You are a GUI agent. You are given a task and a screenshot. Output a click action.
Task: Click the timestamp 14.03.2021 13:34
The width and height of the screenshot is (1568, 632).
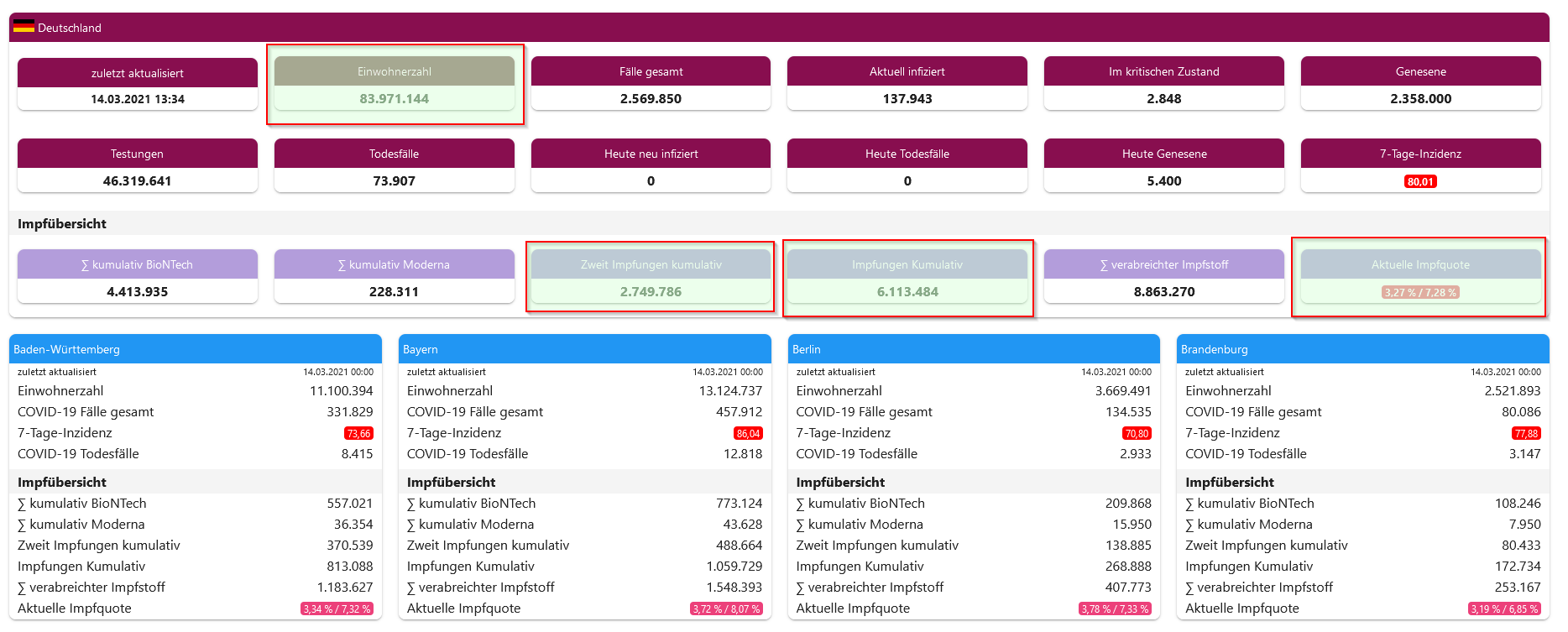click(x=138, y=99)
